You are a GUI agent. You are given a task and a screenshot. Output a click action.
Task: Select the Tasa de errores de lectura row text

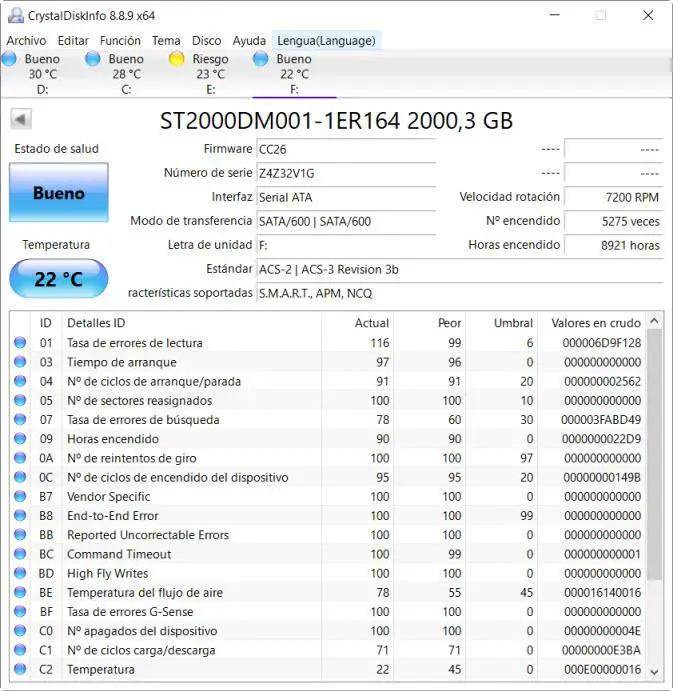point(134,343)
